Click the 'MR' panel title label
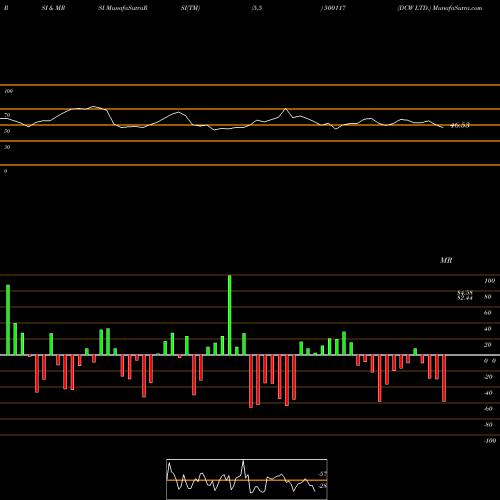The width and height of the screenshot is (500, 500). click(x=446, y=260)
